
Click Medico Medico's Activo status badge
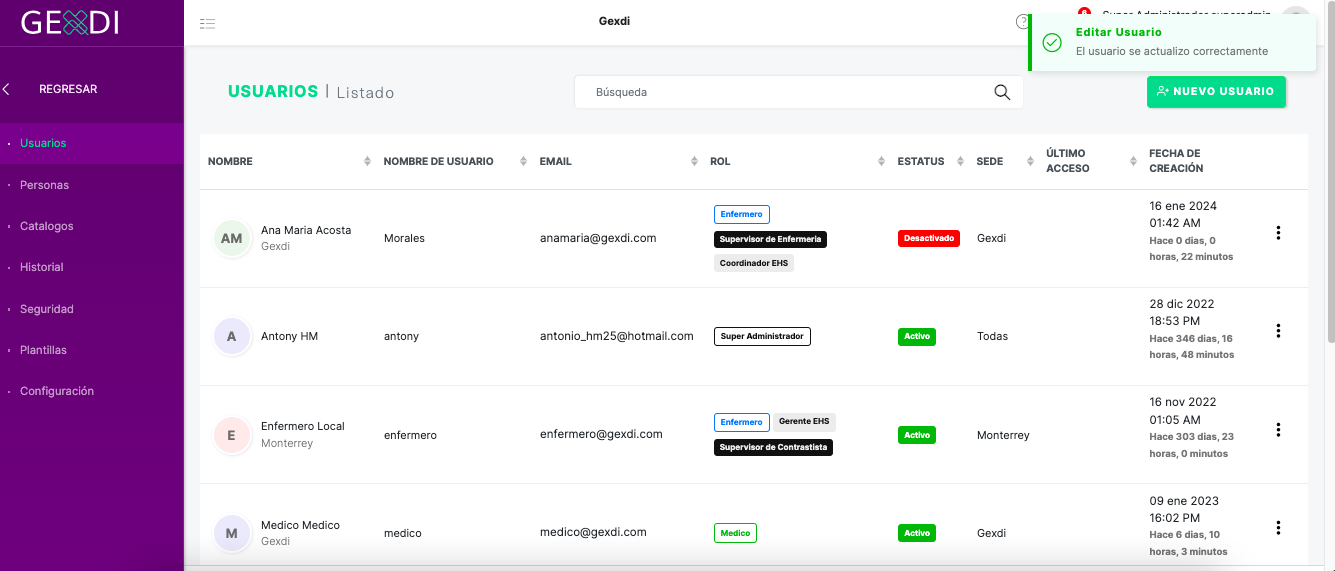[x=917, y=534]
